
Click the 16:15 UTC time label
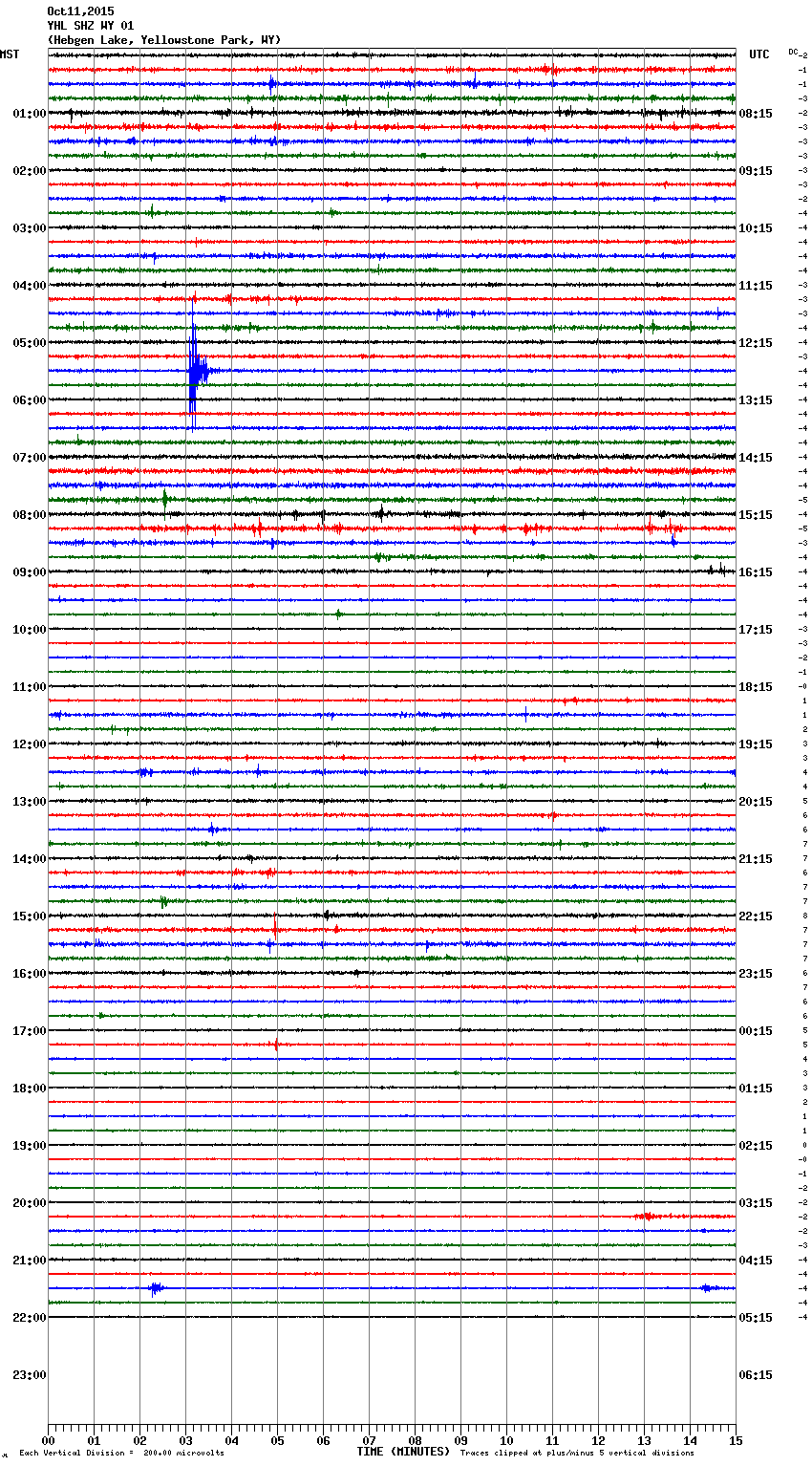pyautogui.click(x=756, y=572)
